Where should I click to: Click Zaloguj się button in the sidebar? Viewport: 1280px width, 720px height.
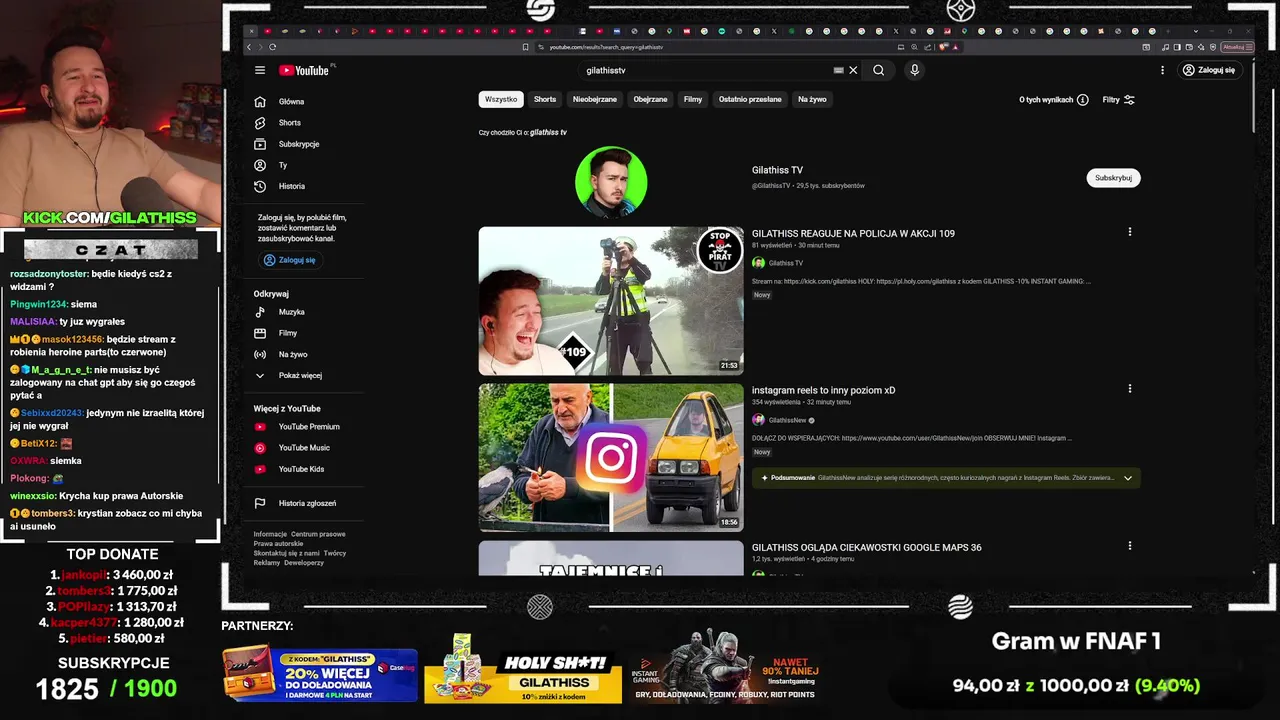[289, 260]
